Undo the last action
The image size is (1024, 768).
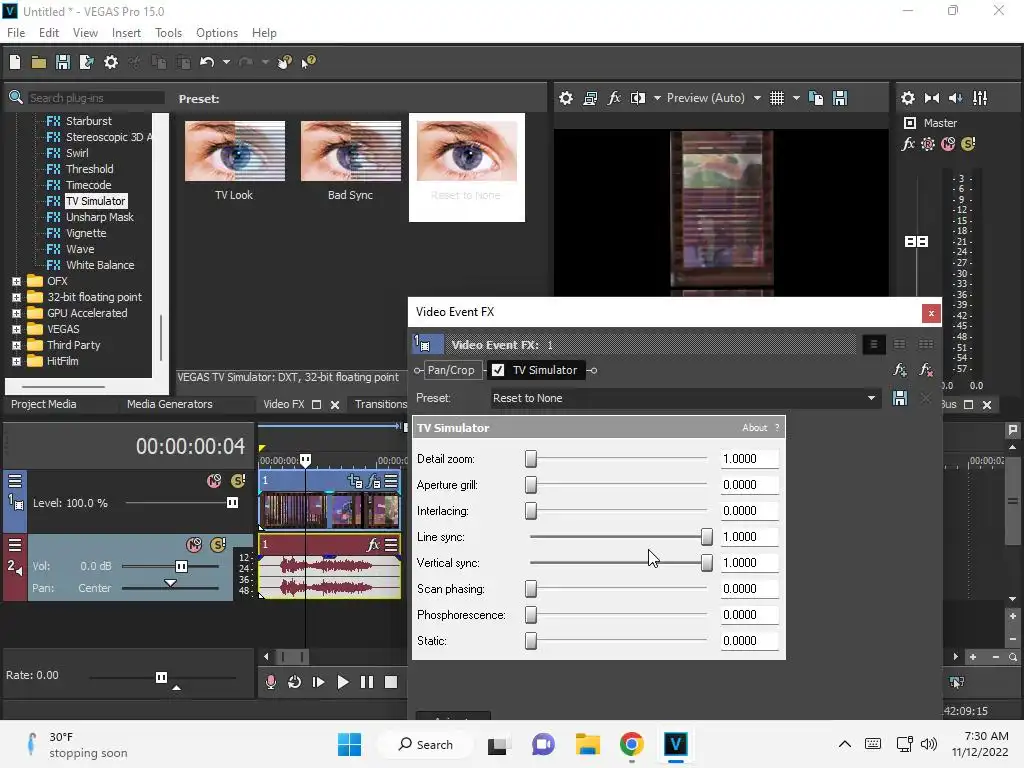click(x=207, y=62)
